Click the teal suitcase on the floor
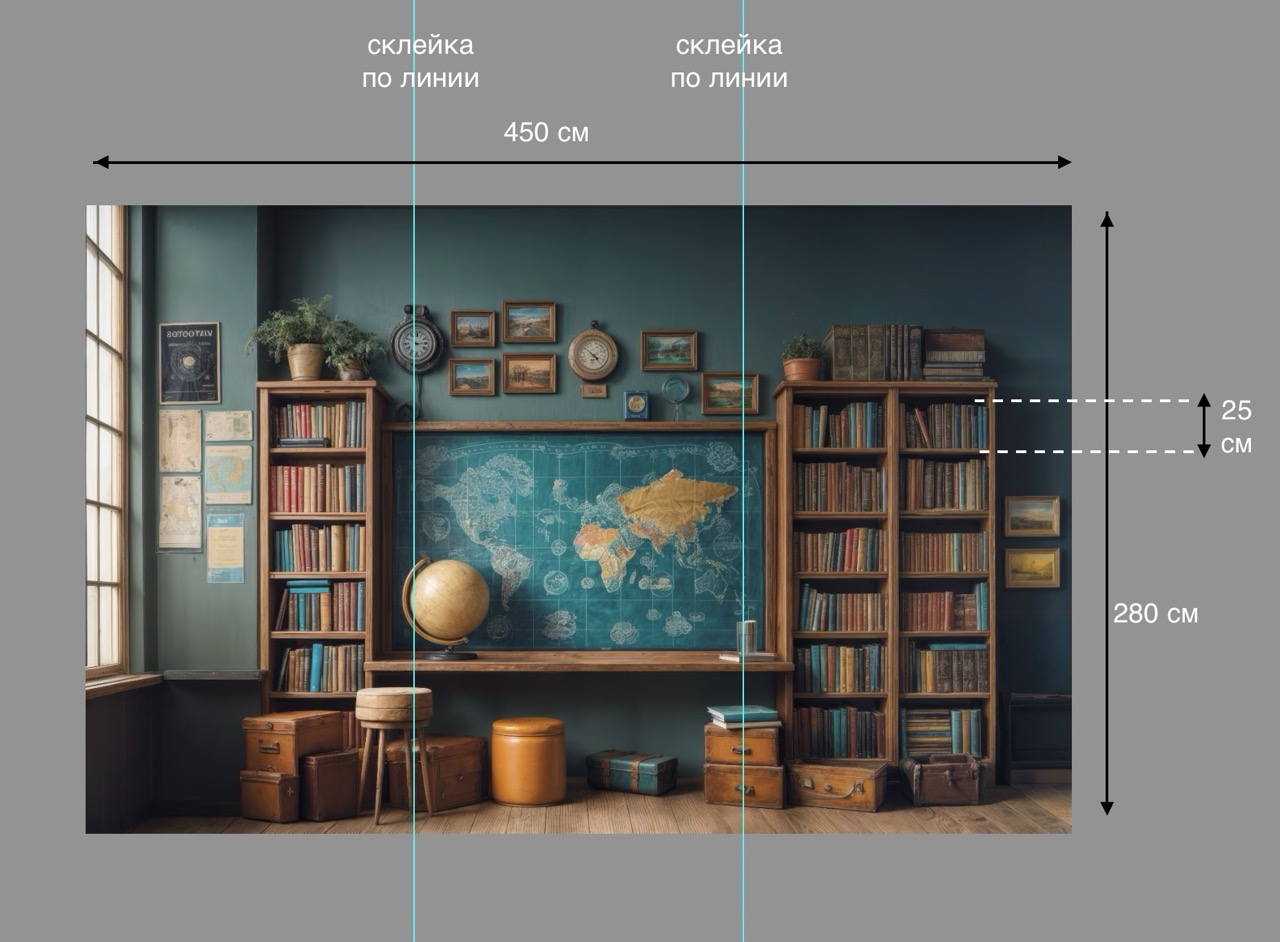This screenshot has width=1280, height=942. pos(631,771)
